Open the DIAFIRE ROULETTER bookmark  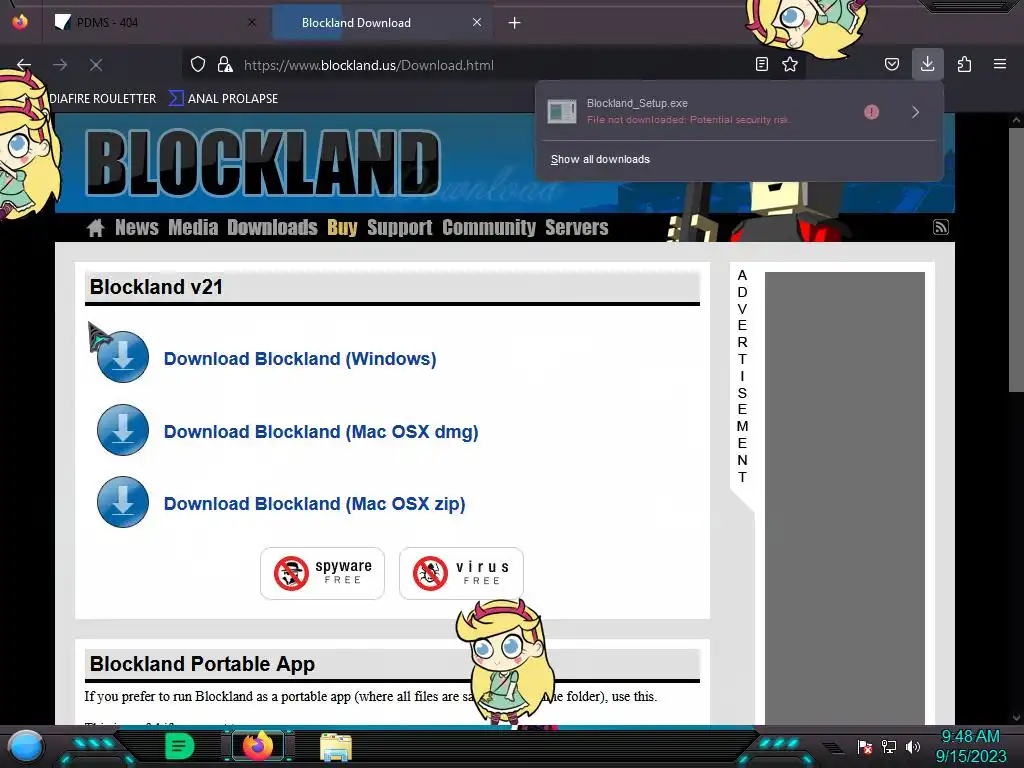click(x=103, y=99)
